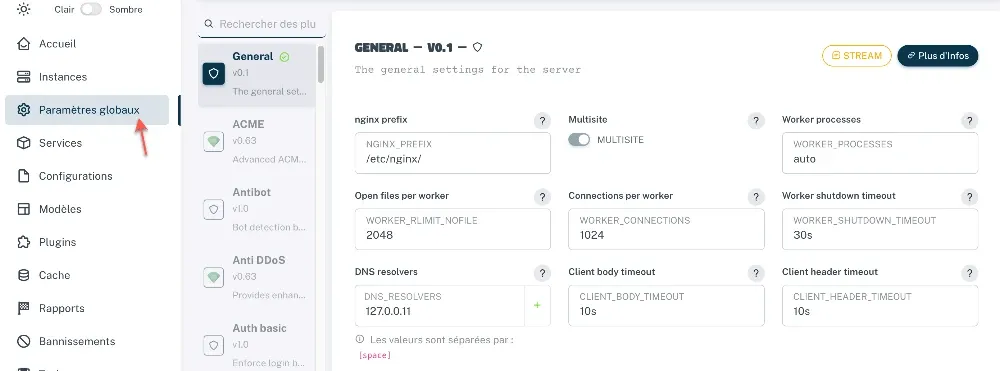
Task: Click the plugin list scrollbar
Action: coord(321,64)
